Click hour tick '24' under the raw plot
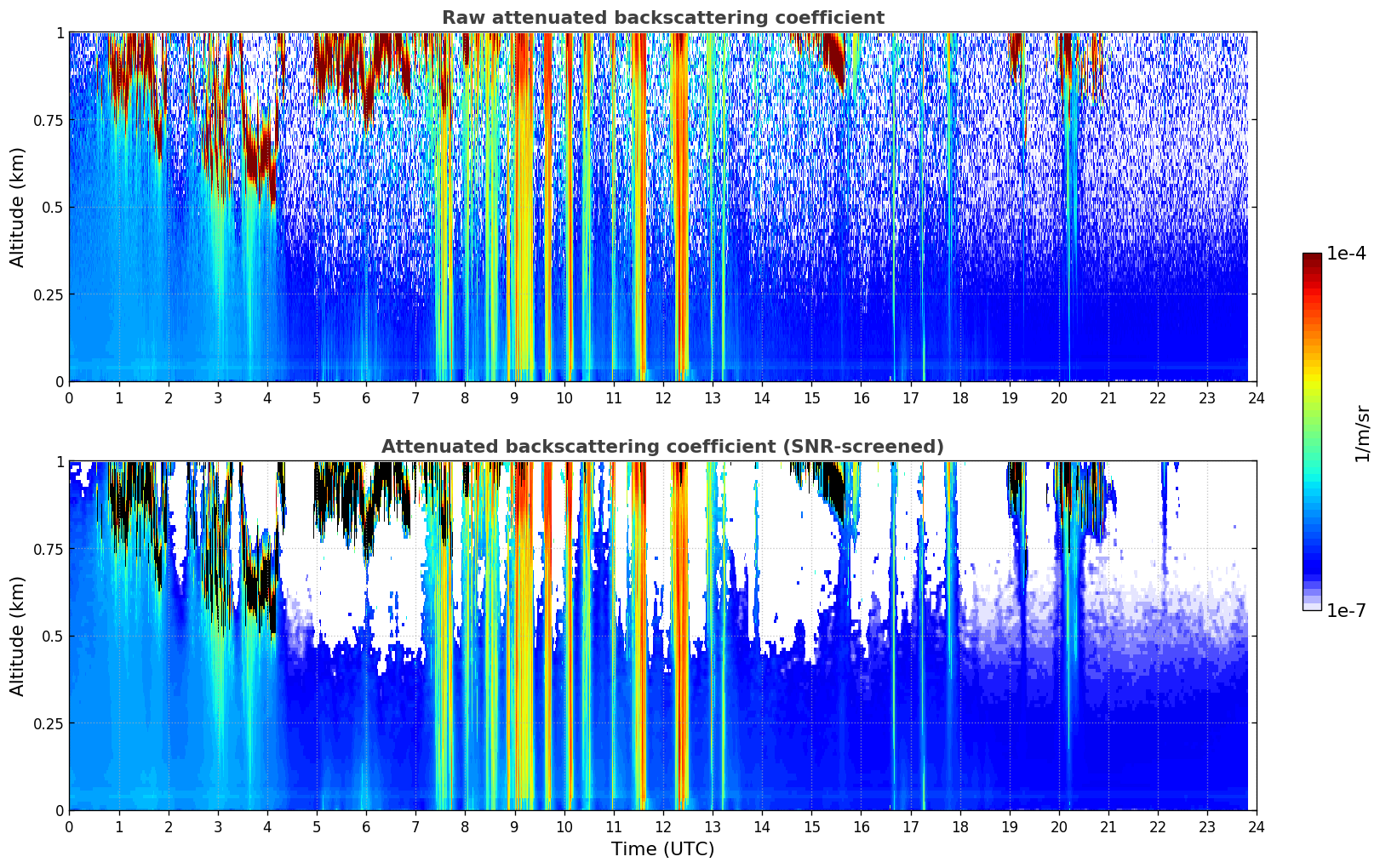The width and height of the screenshot is (1380, 868). pos(1257,397)
